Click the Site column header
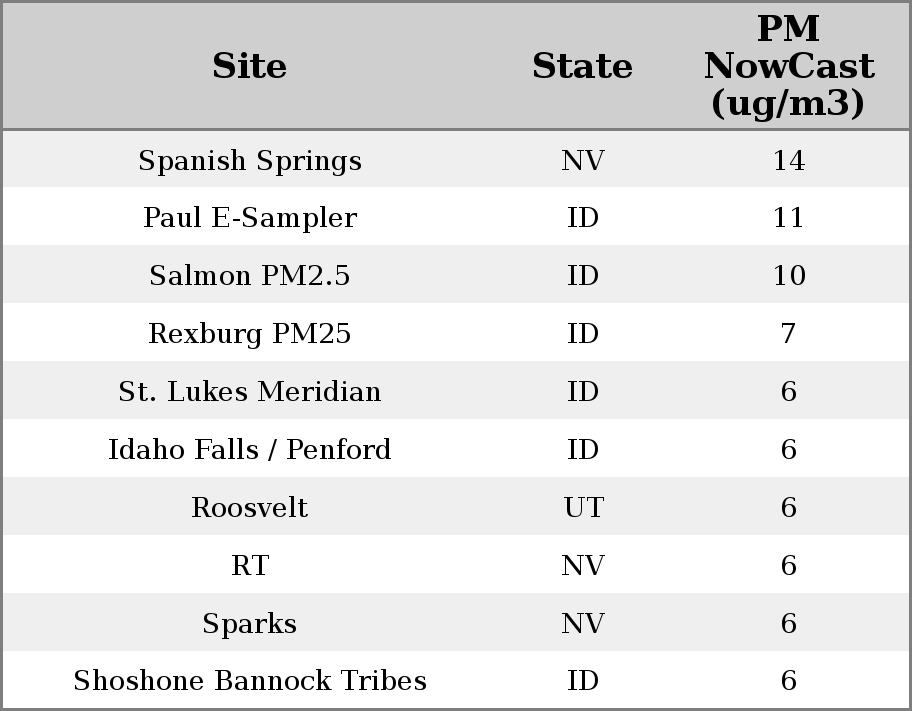Screen dimensions: 912x711 249,67
